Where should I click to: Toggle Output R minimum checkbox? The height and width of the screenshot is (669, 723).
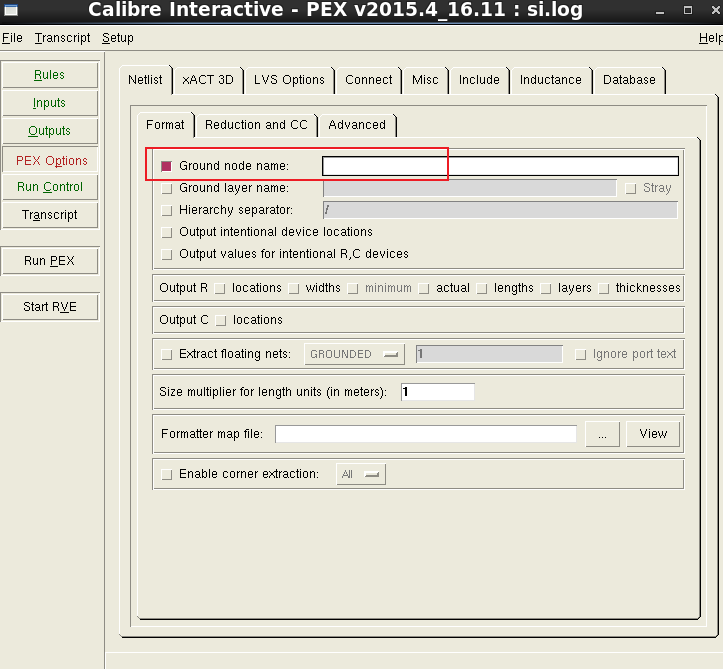(x=353, y=289)
